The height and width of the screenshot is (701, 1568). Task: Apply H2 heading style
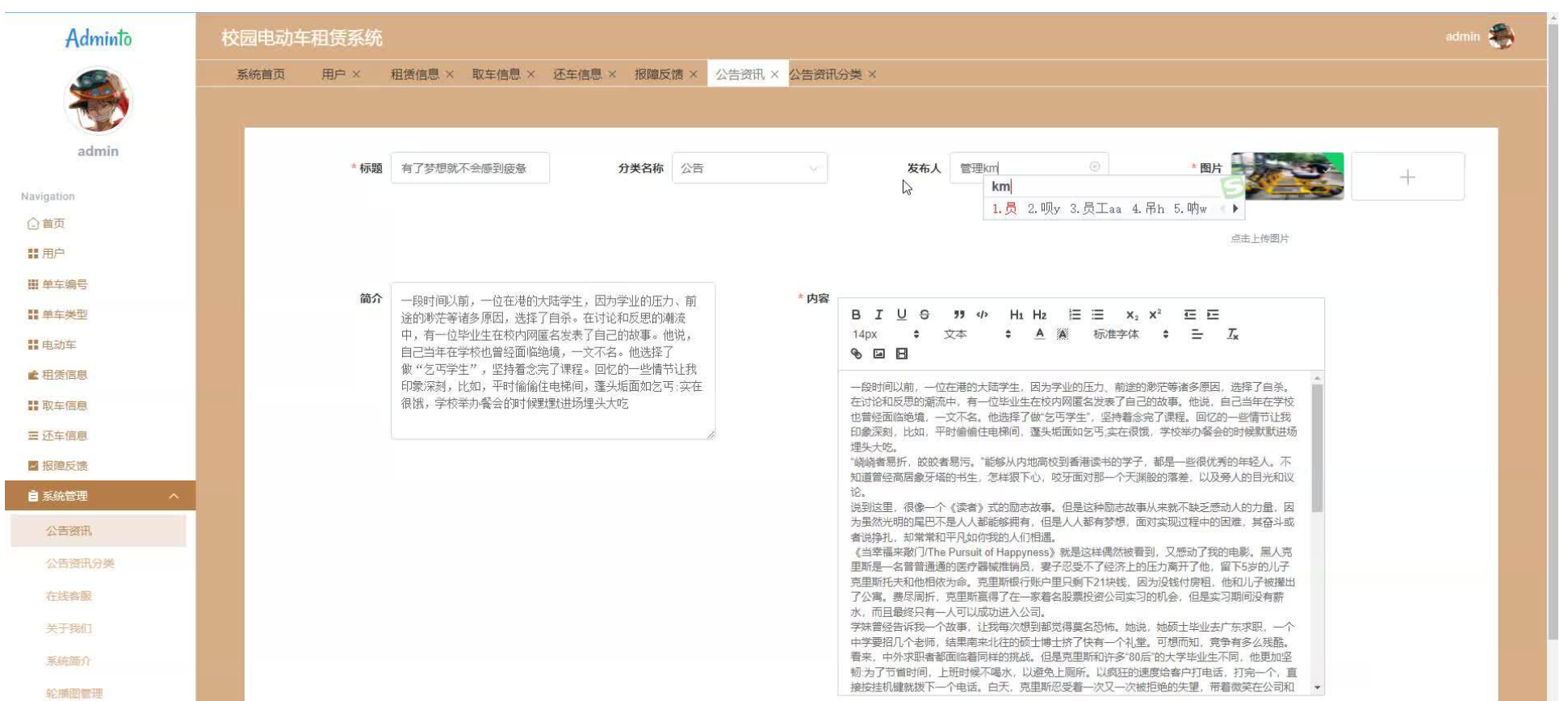1040,315
